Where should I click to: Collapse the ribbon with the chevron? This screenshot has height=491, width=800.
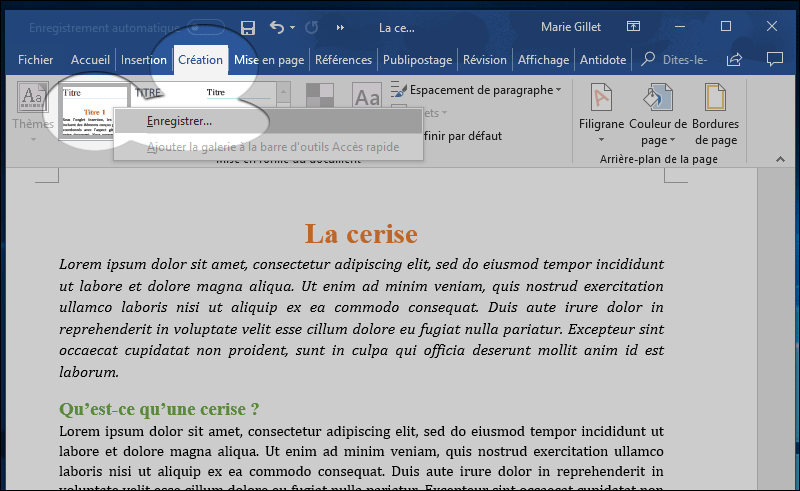[x=780, y=159]
